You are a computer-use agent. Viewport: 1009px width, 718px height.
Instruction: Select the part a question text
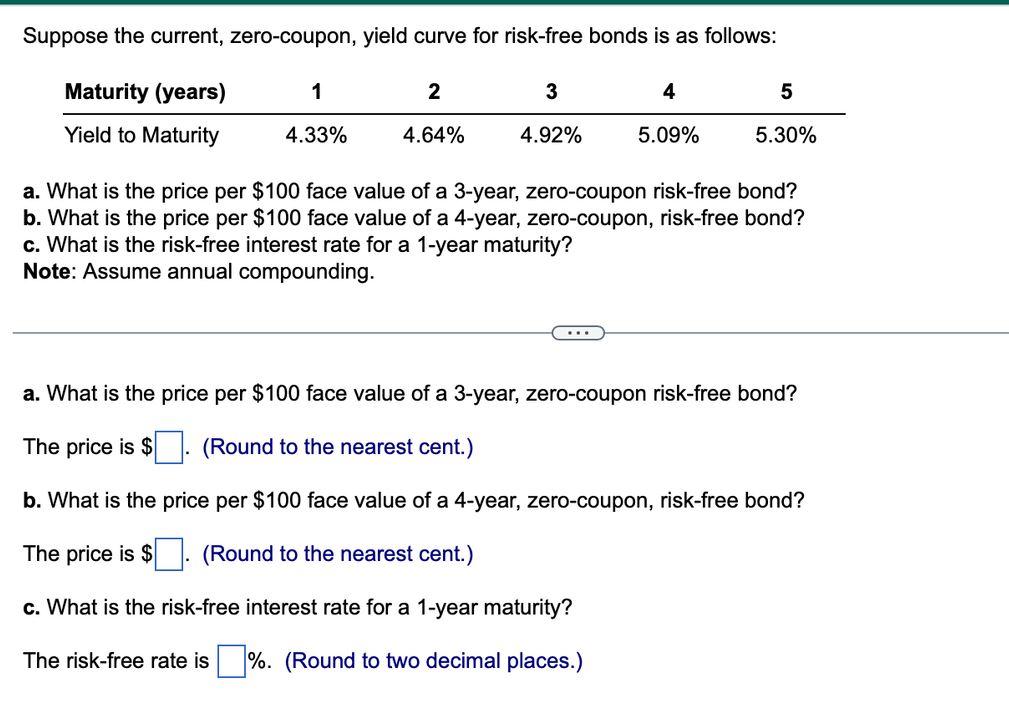tap(410, 393)
